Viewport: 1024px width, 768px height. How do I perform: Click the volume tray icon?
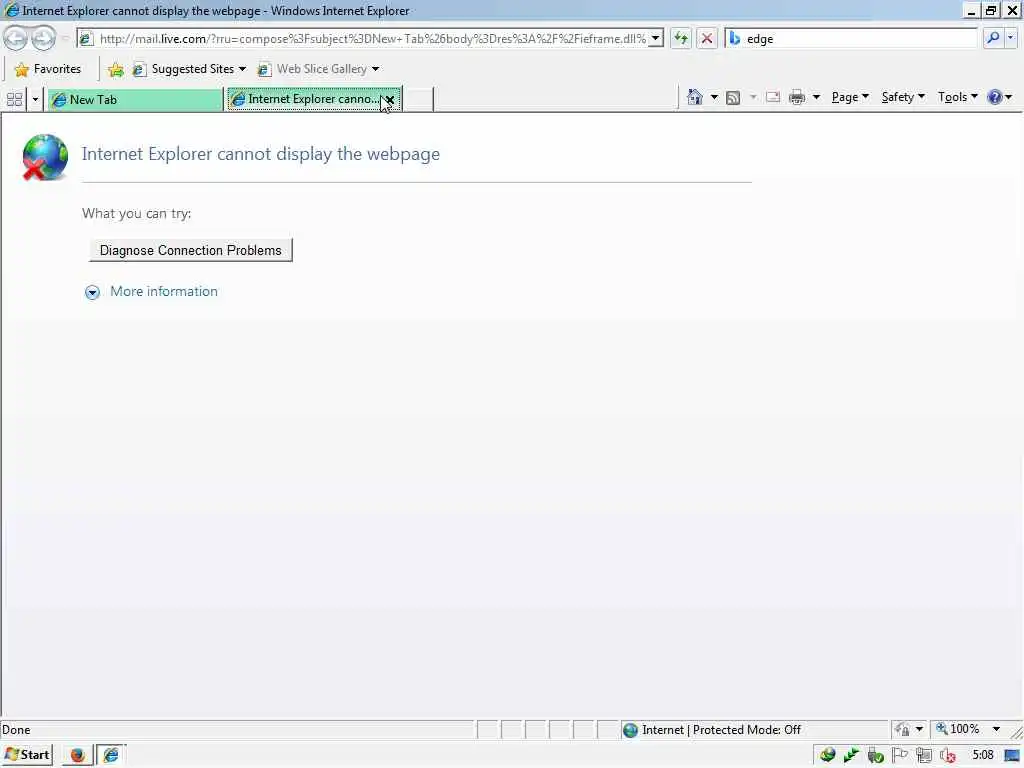tap(947, 756)
